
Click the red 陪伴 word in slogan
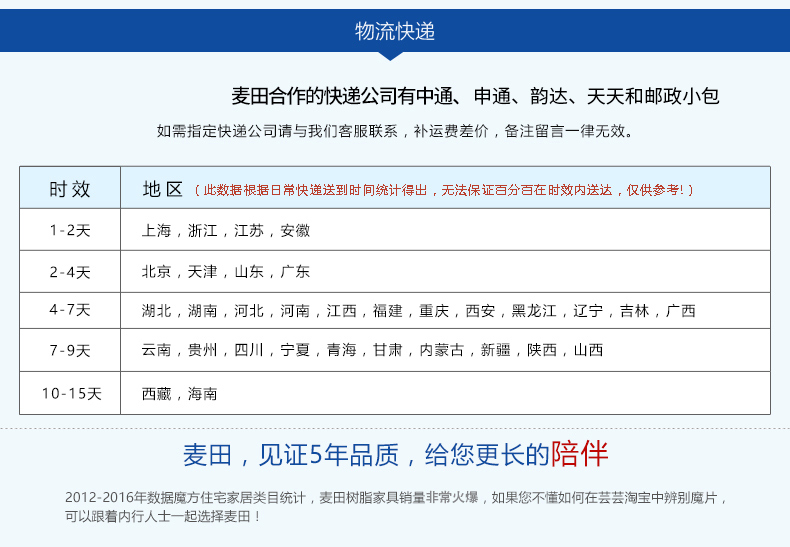579,454
